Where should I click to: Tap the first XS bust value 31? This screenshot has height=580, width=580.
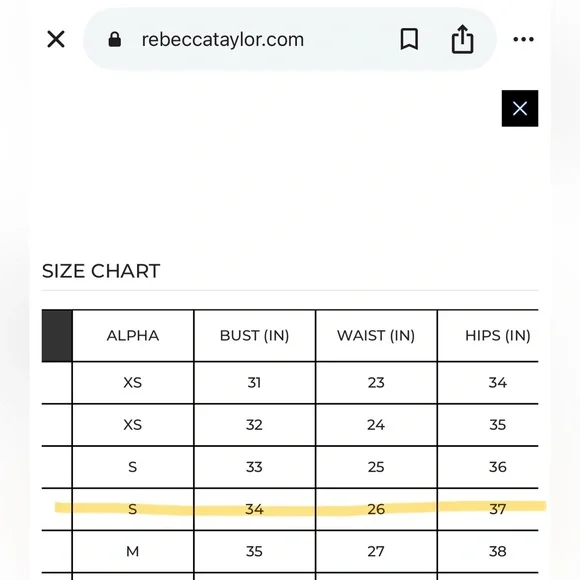(x=254, y=382)
